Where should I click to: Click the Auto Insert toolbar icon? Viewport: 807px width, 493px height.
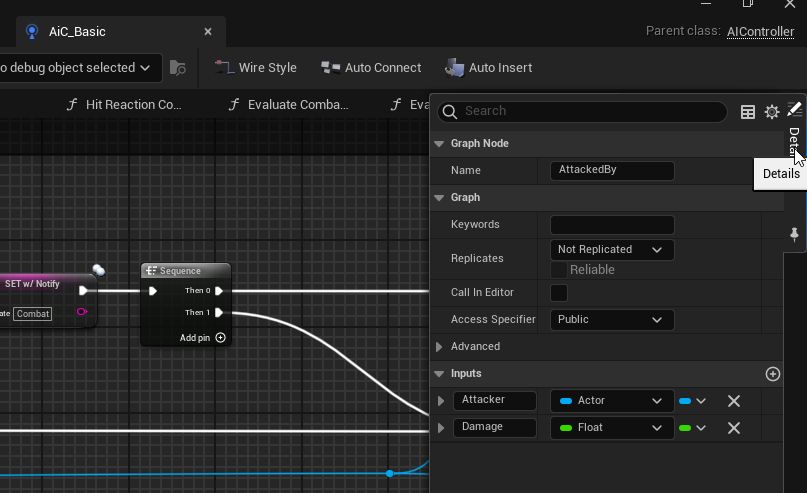tap(454, 68)
